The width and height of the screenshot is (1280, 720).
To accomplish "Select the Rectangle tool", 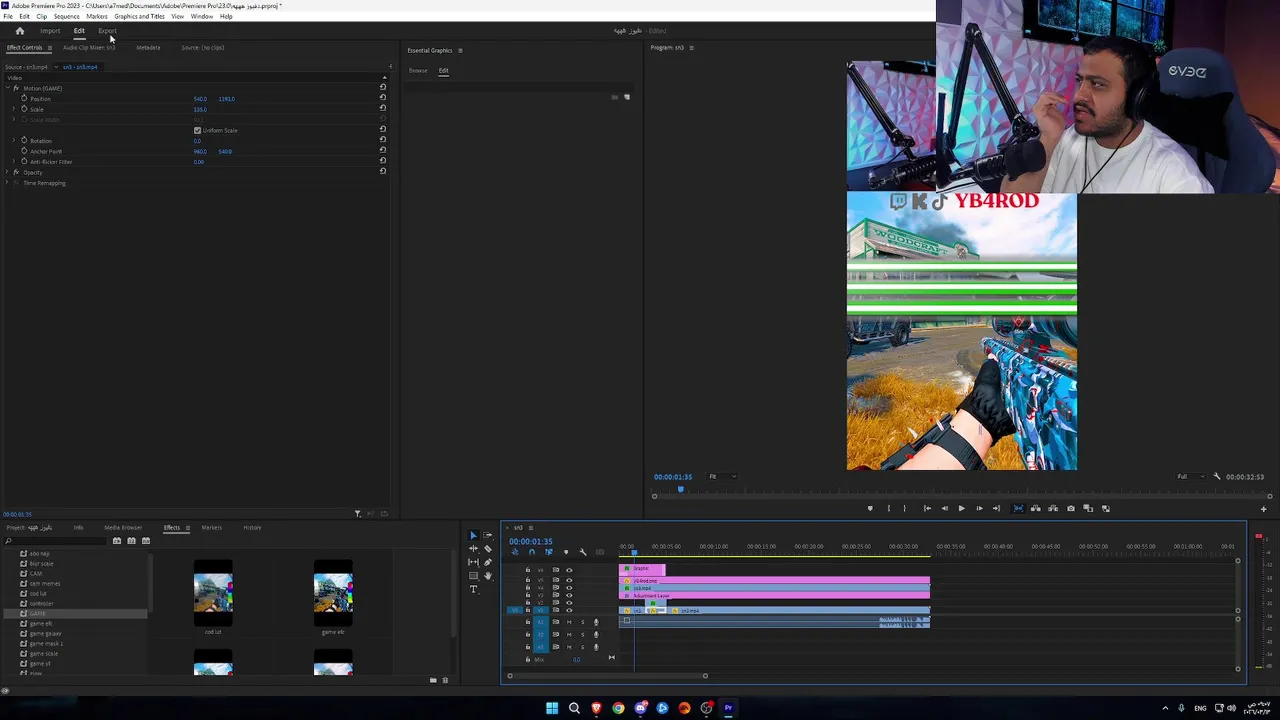I will tap(473, 576).
